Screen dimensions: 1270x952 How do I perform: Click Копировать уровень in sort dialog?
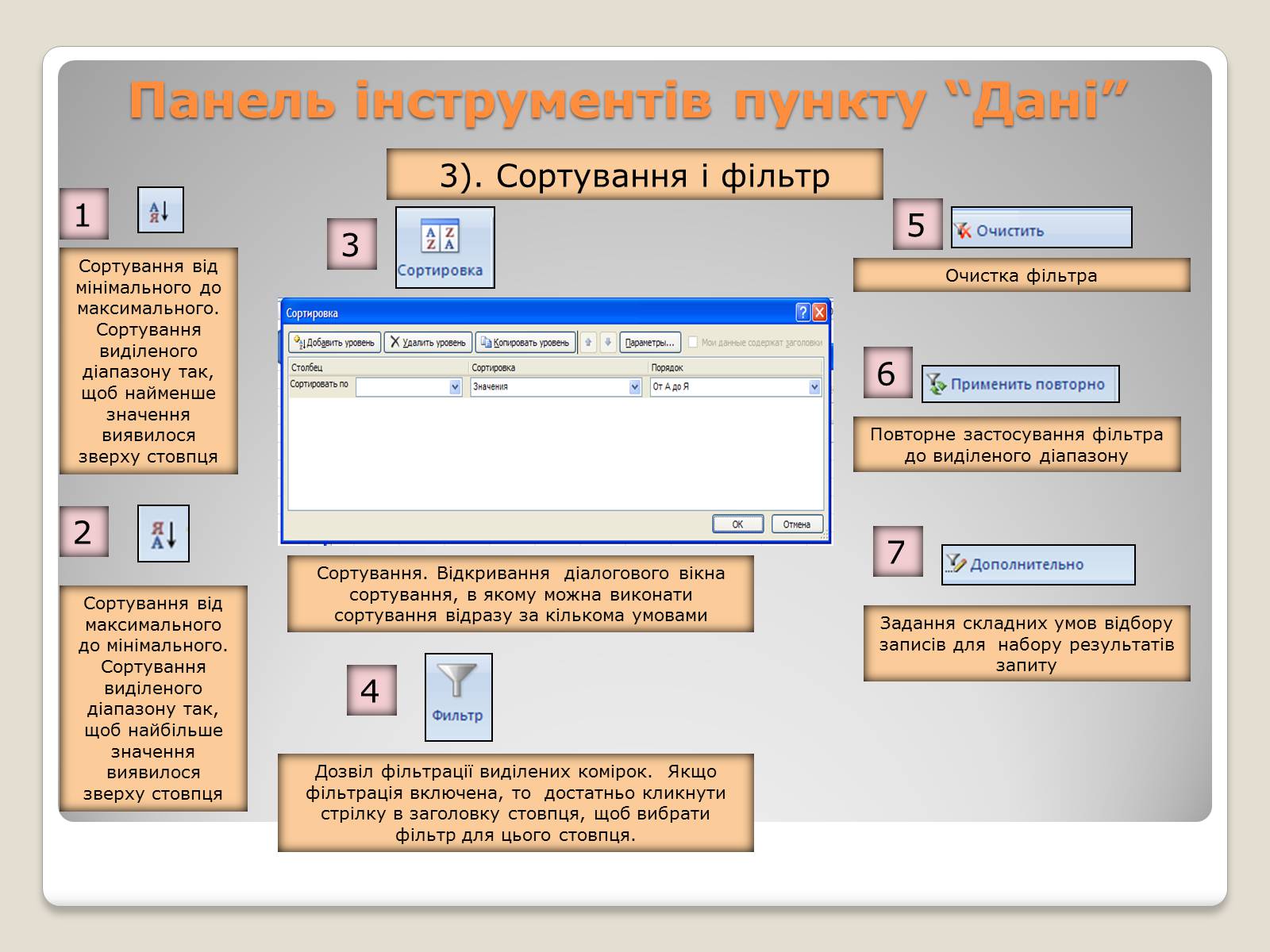525,342
